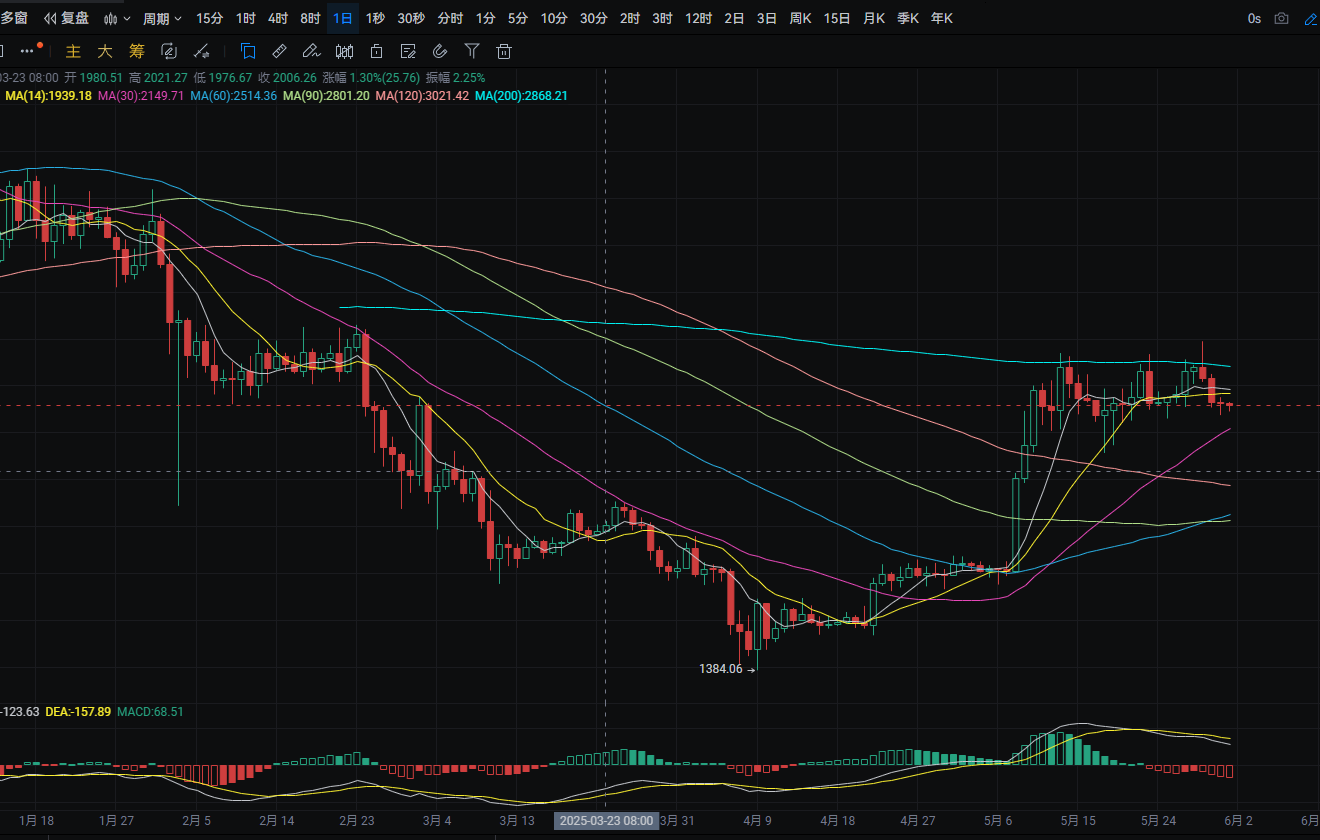The height and width of the screenshot is (840, 1320).
Task: Select the ruler measure tool
Action: [x=280, y=51]
